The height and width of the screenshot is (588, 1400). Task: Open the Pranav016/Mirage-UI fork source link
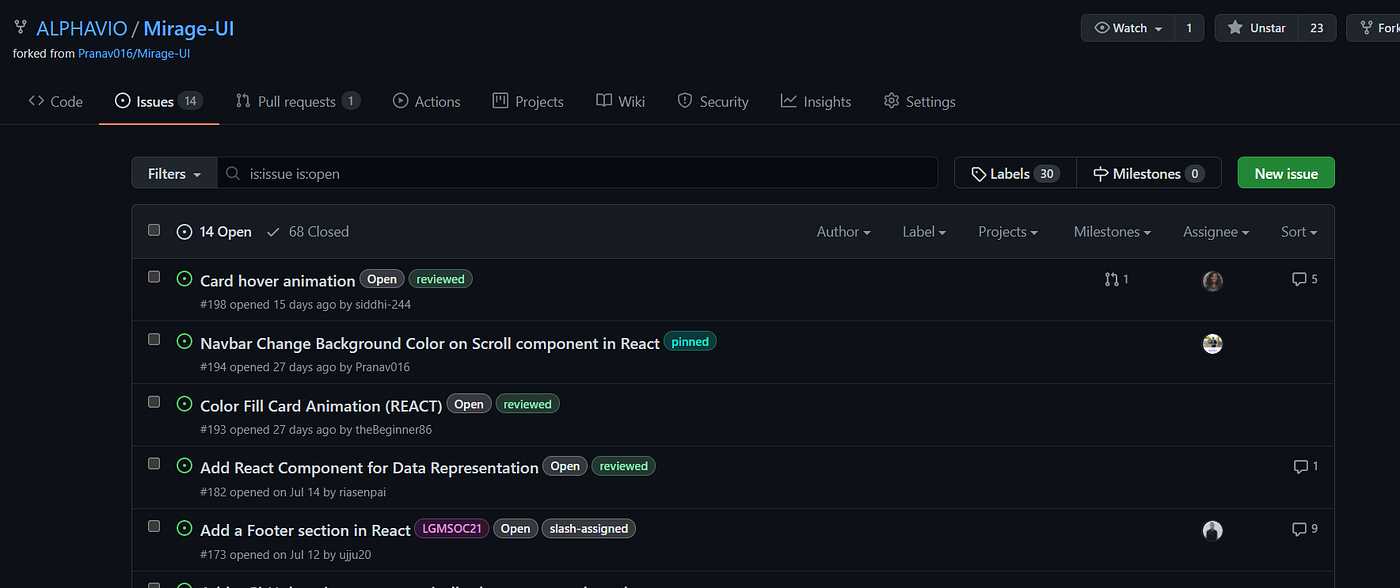(134, 54)
